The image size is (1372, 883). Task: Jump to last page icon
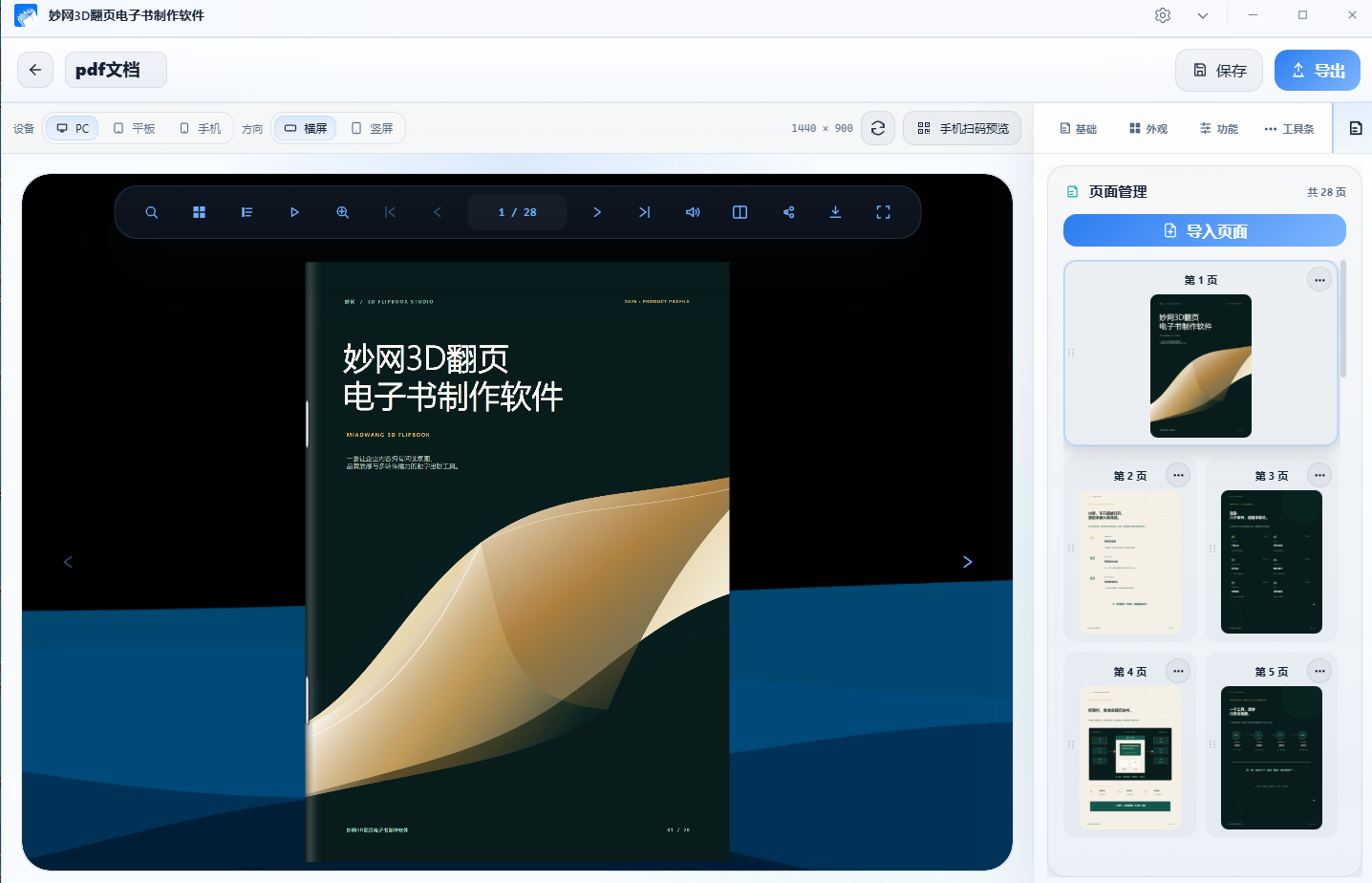click(x=645, y=212)
